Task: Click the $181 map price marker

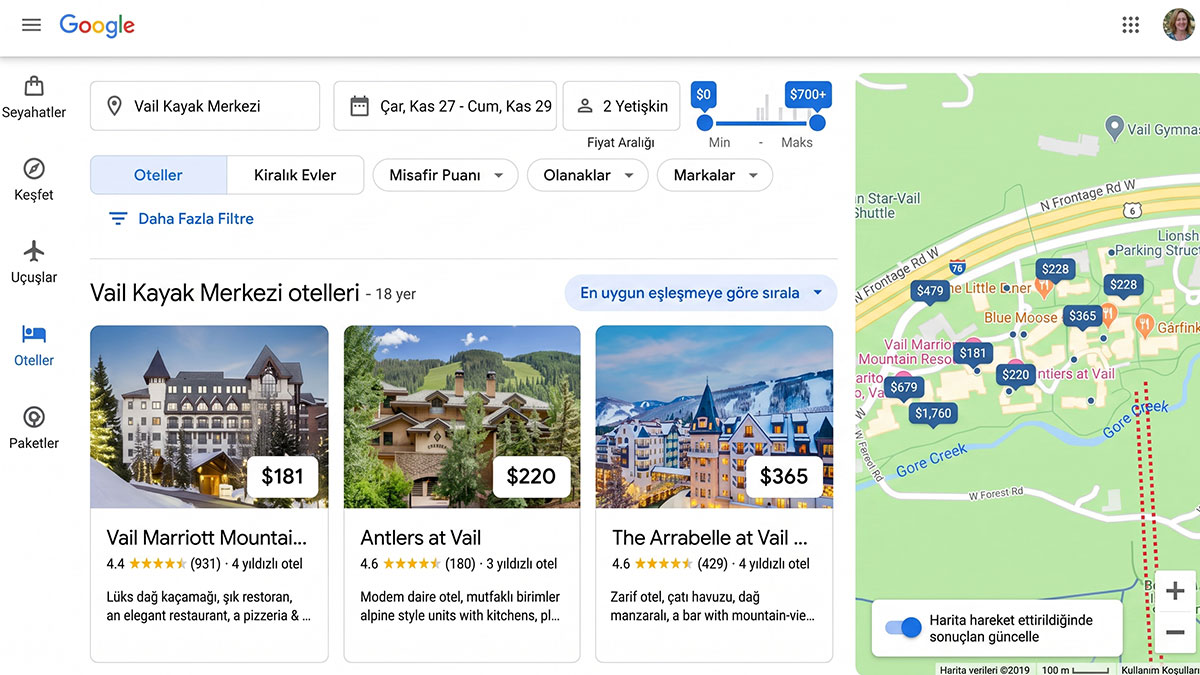Action: click(x=973, y=352)
